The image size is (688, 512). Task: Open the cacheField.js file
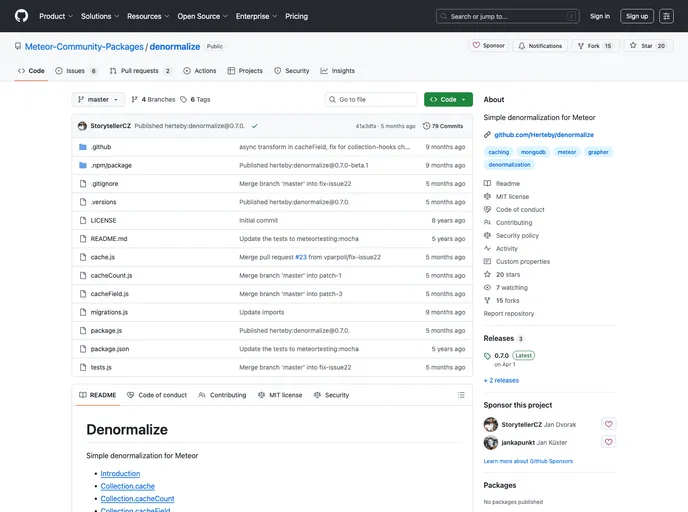pyautogui.click(x=110, y=294)
